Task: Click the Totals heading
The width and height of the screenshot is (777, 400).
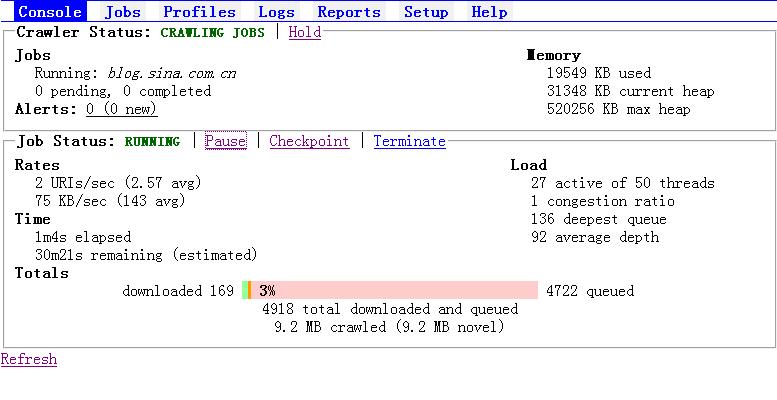Action: 42,273
